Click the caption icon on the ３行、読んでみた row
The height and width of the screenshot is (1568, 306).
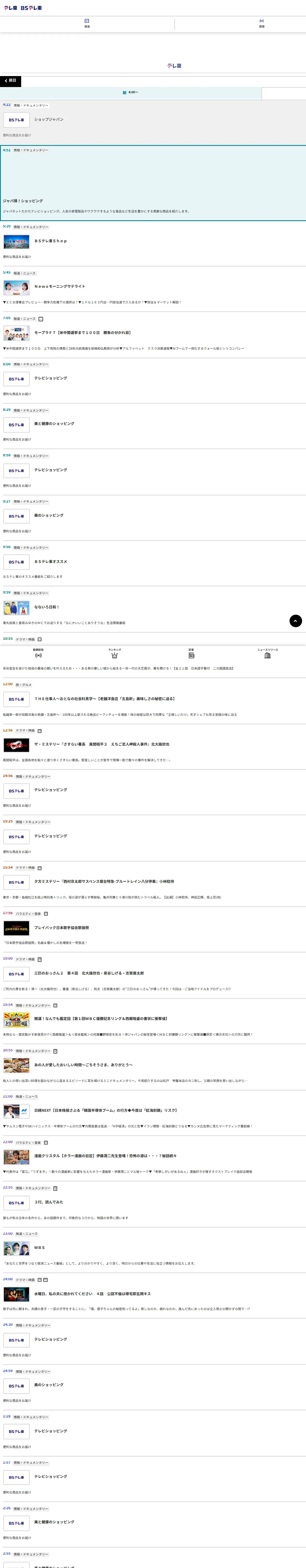pyautogui.click(x=55, y=1188)
